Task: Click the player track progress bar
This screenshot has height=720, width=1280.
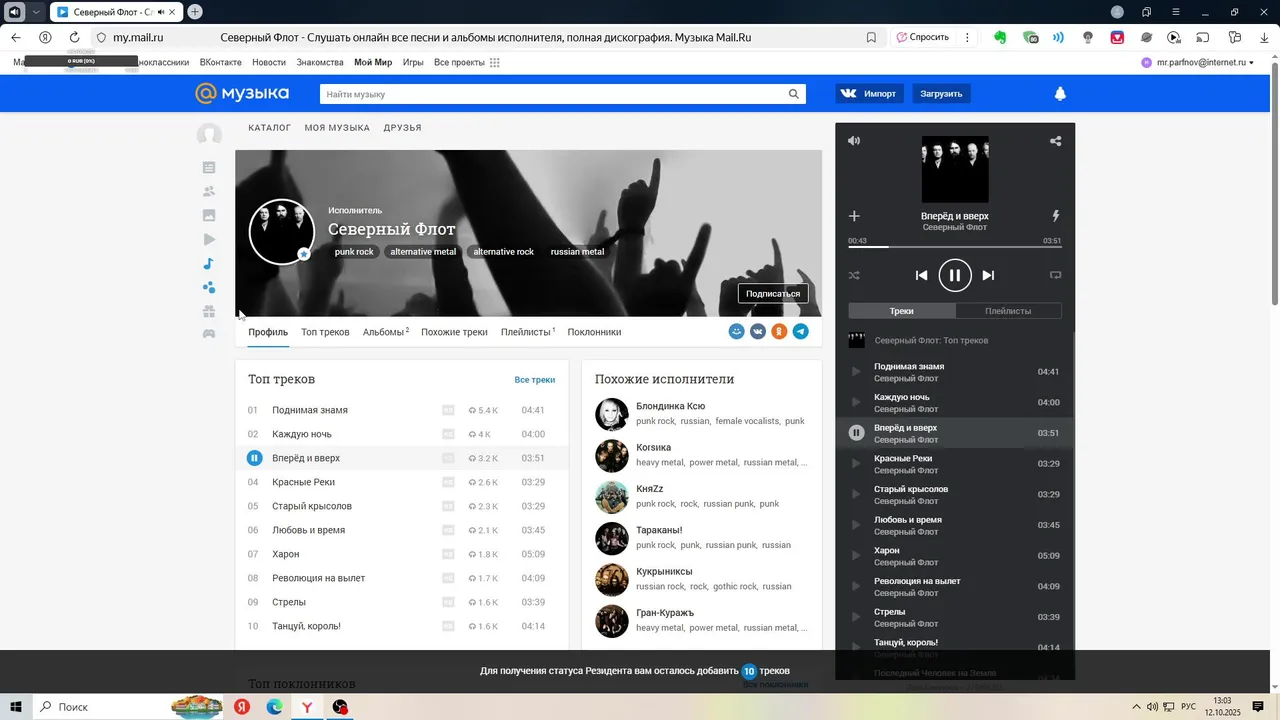Action: 955,247
